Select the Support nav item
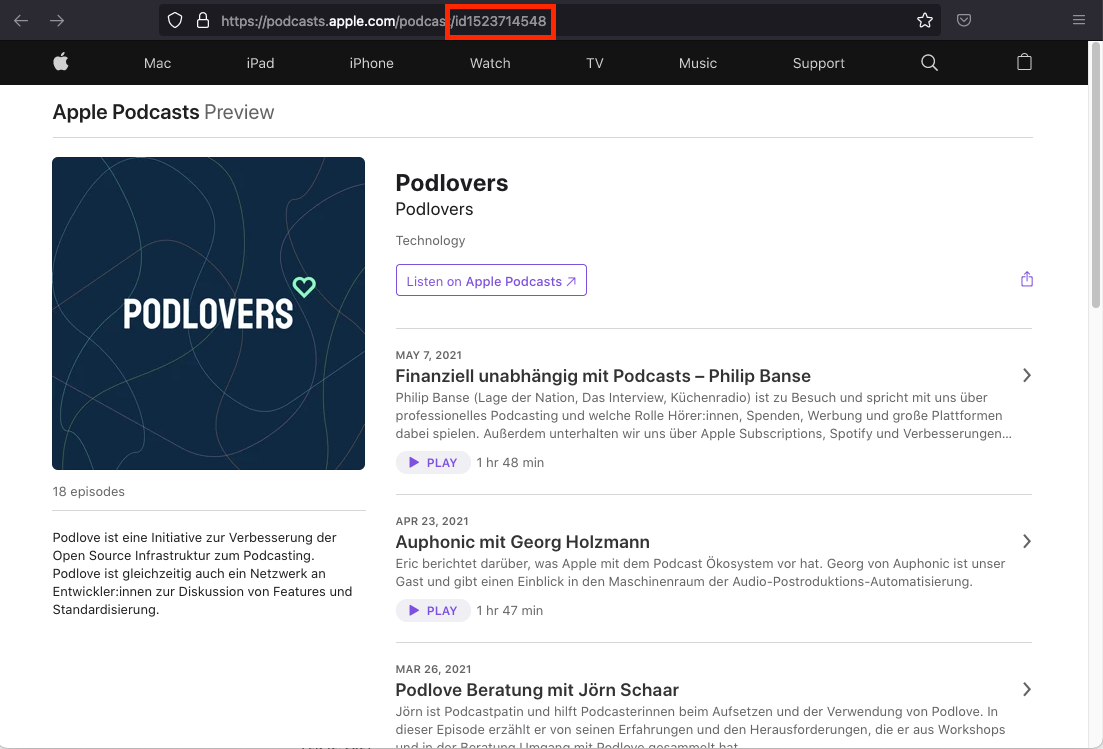Image resolution: width=1103 pixels, height=749 pixels. tap(819, 63)
